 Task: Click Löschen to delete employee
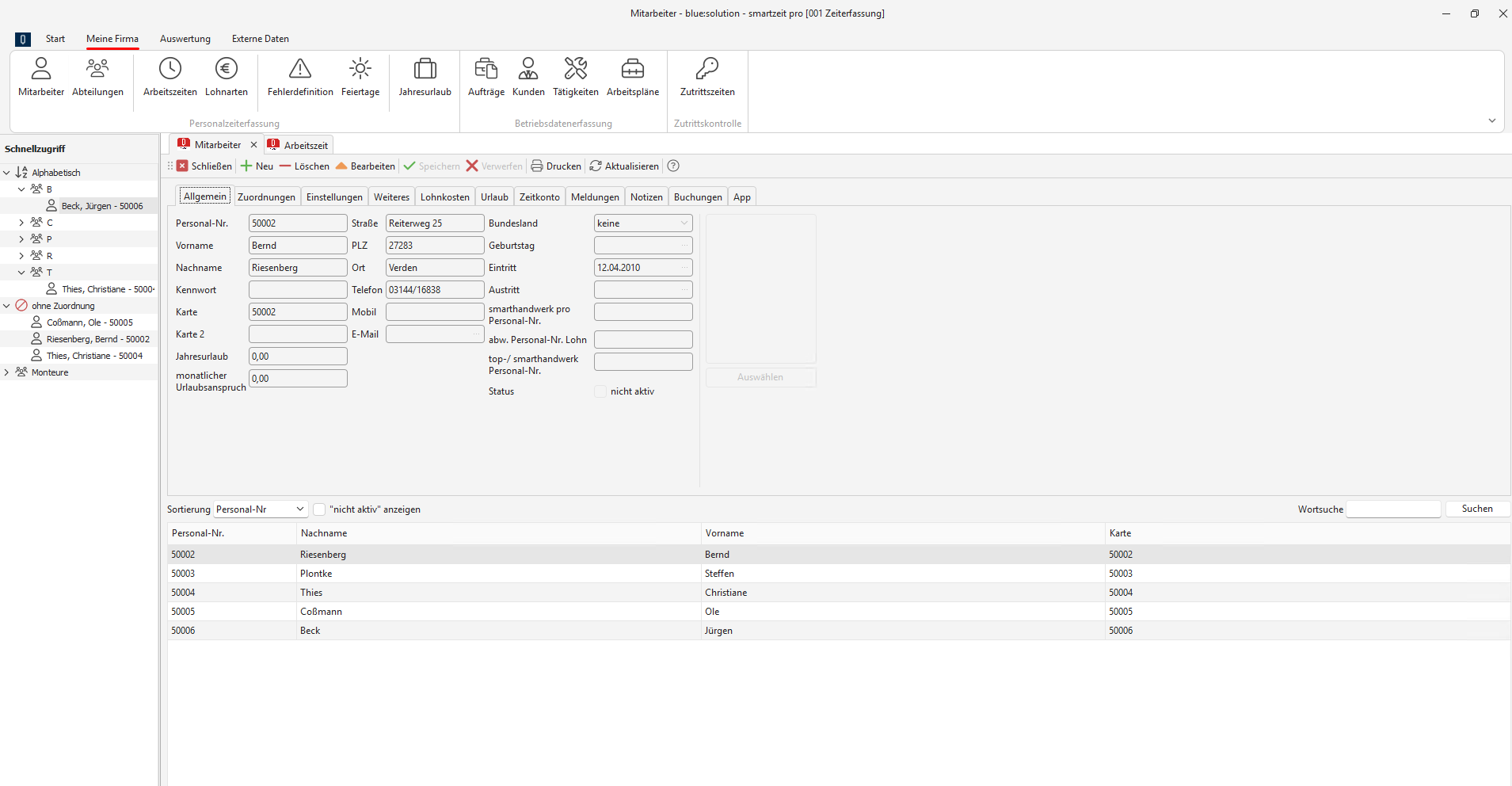click(304, 166)
